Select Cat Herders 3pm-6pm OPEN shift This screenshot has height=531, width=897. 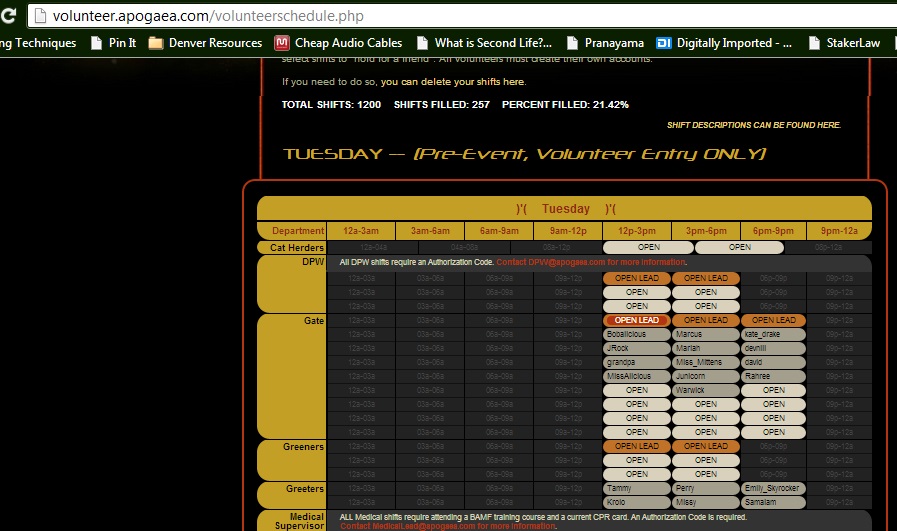[x=739, y=247]
